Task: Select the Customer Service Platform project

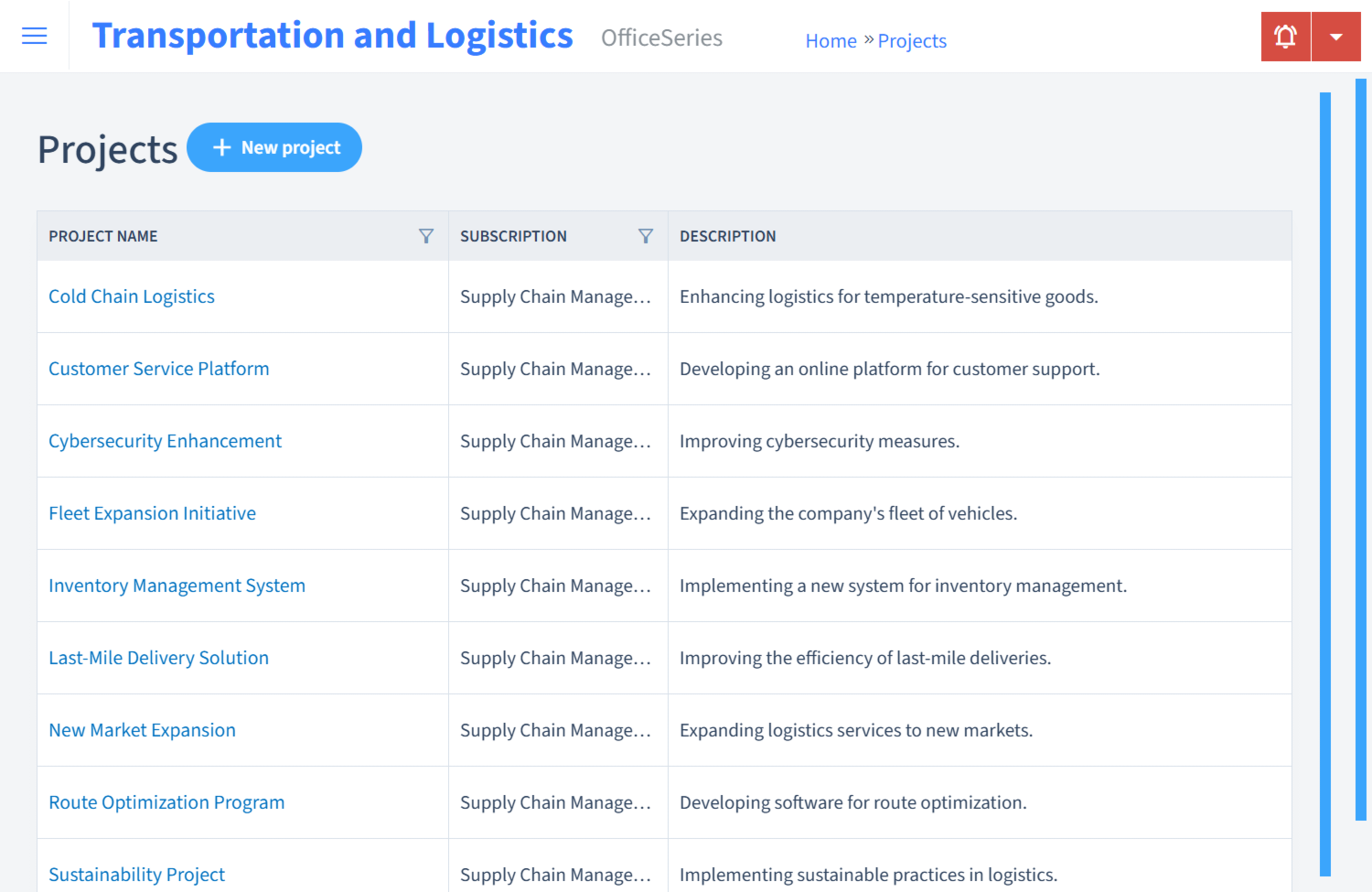Action: tap(158, 369)
